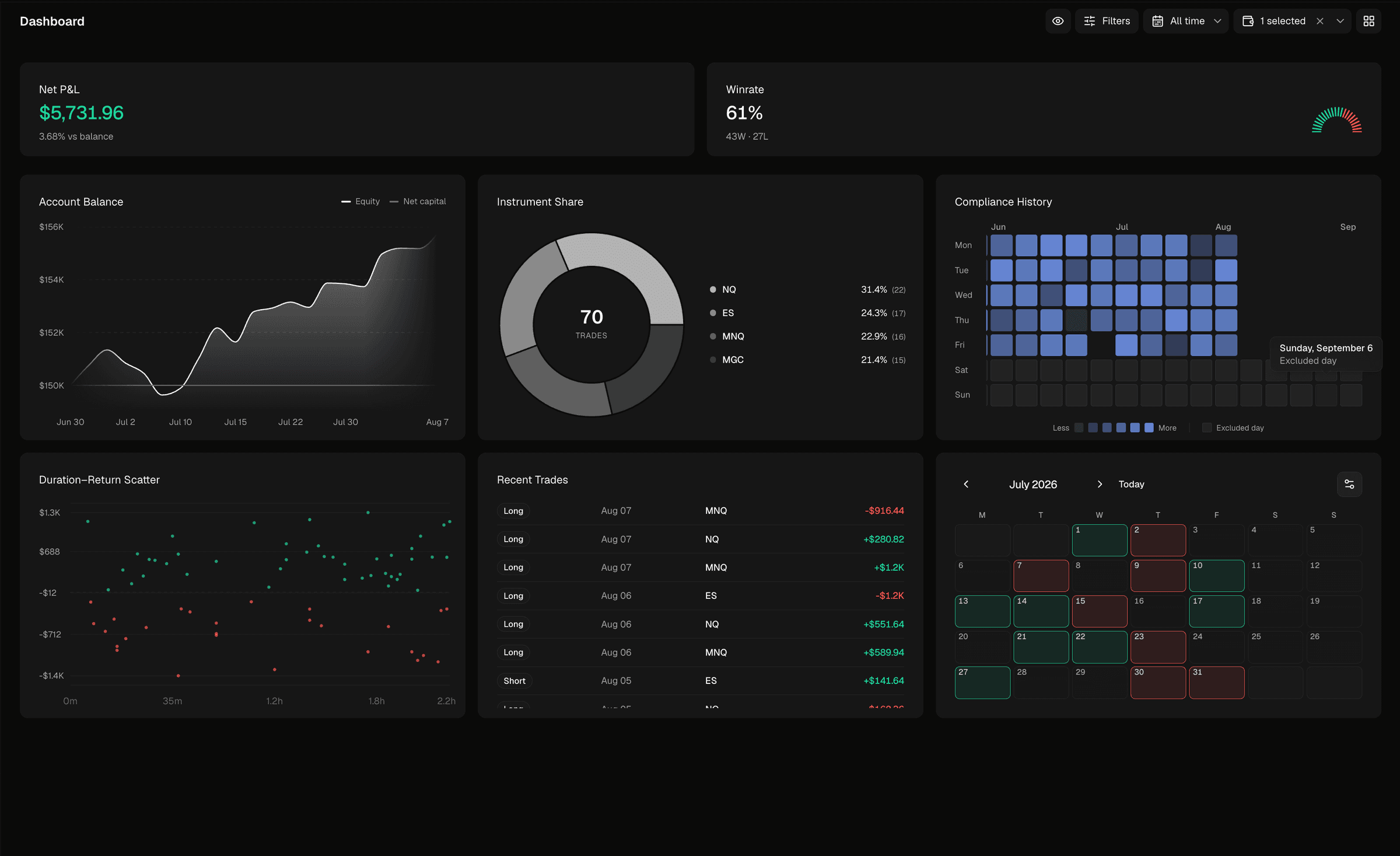This screenshot has width=1400, height=856.
Task: Jump to Today in calendar
Action: click(x=1131, y=484)
